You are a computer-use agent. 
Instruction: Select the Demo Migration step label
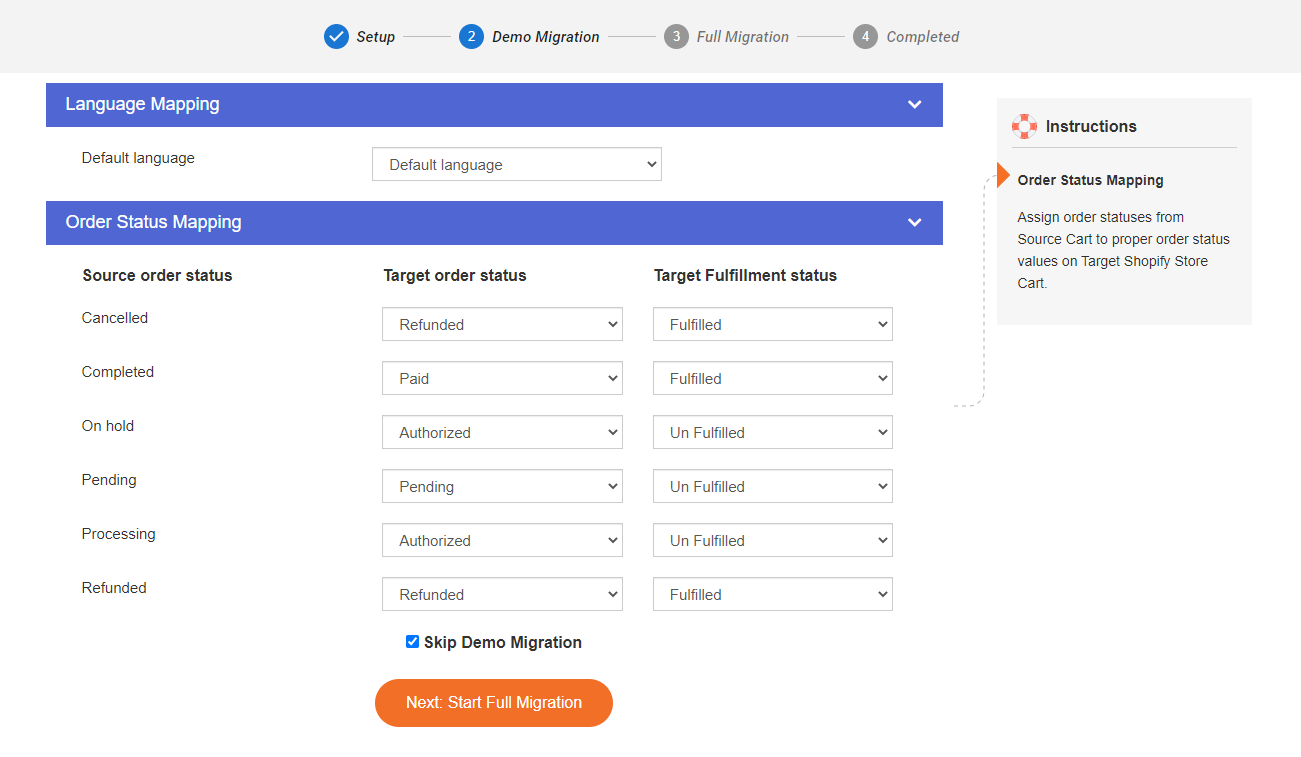546,37
